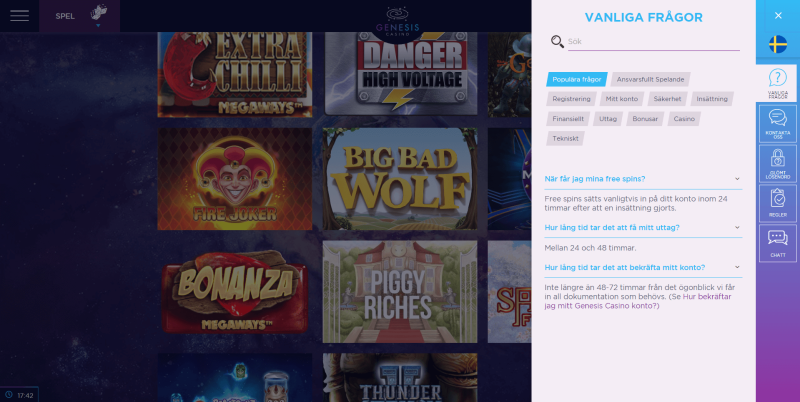The height and width of the screenshot is (402, 800).
Task: Select the Uttag category
Action: (x=608, y=119)
